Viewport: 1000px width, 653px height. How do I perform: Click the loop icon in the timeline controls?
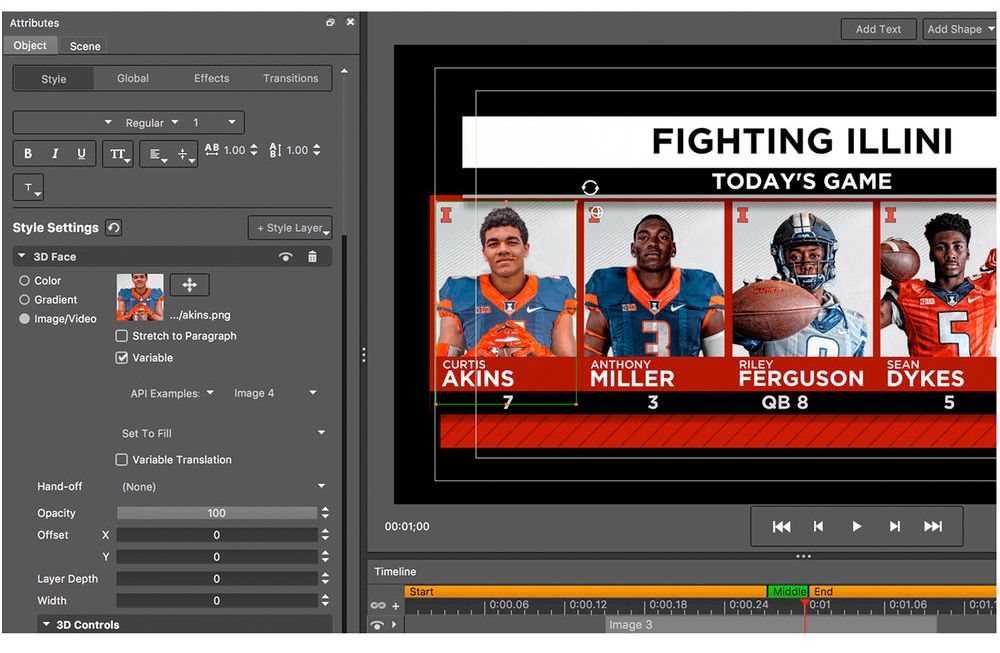coord(379,605)
